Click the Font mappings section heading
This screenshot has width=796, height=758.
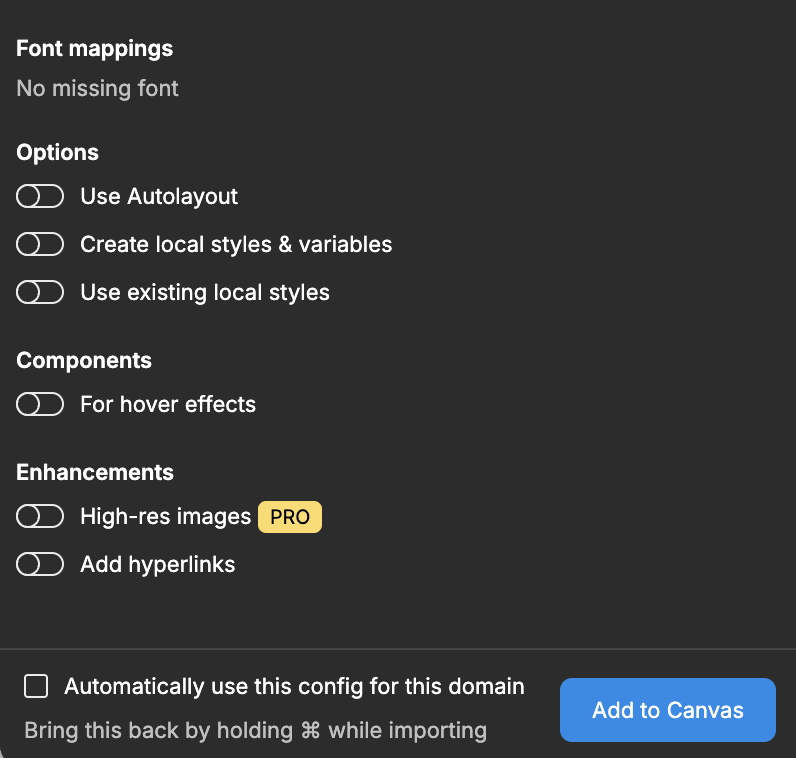(94, 48)
